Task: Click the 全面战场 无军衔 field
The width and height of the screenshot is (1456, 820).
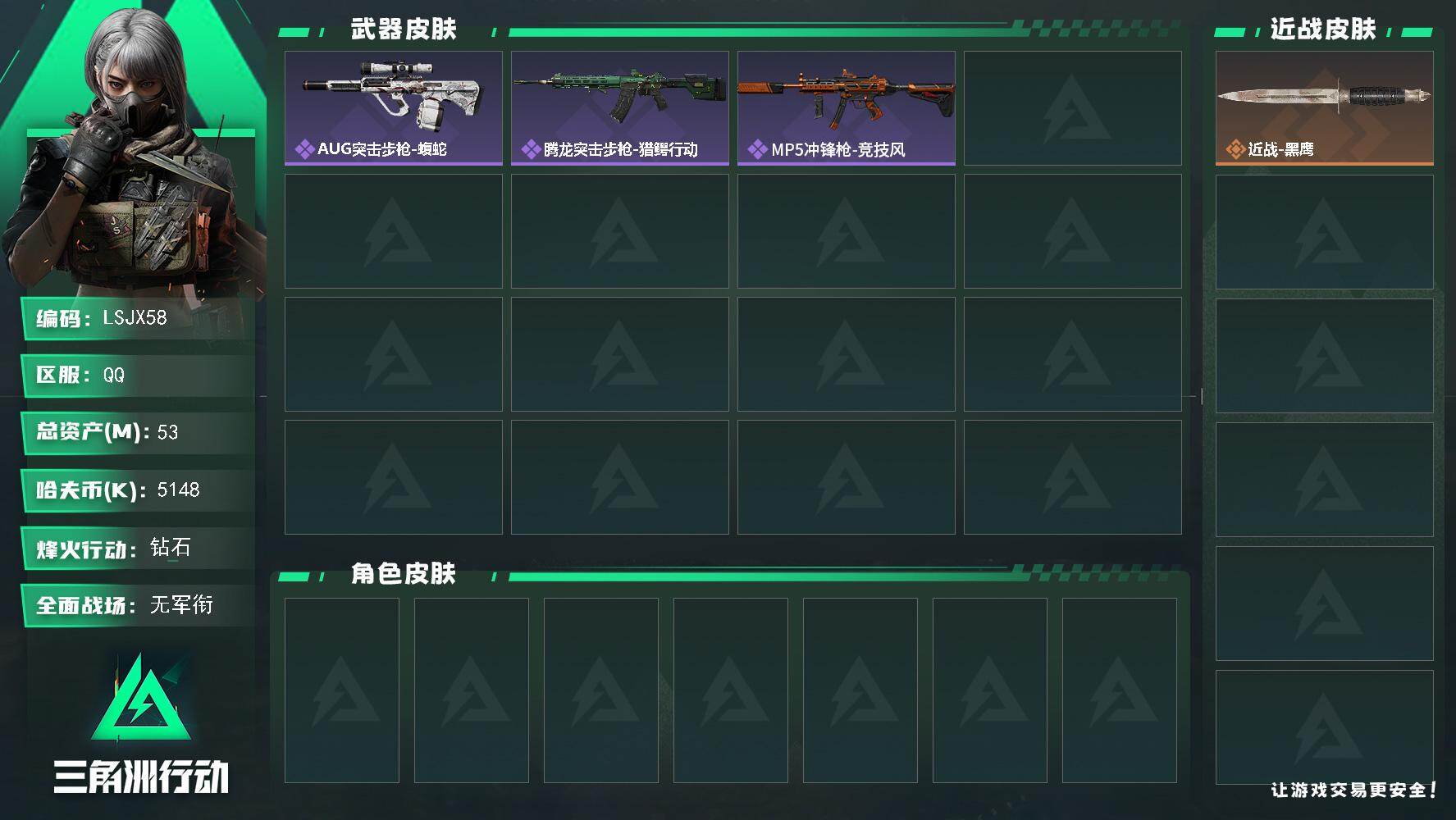Action: (138, 605)
